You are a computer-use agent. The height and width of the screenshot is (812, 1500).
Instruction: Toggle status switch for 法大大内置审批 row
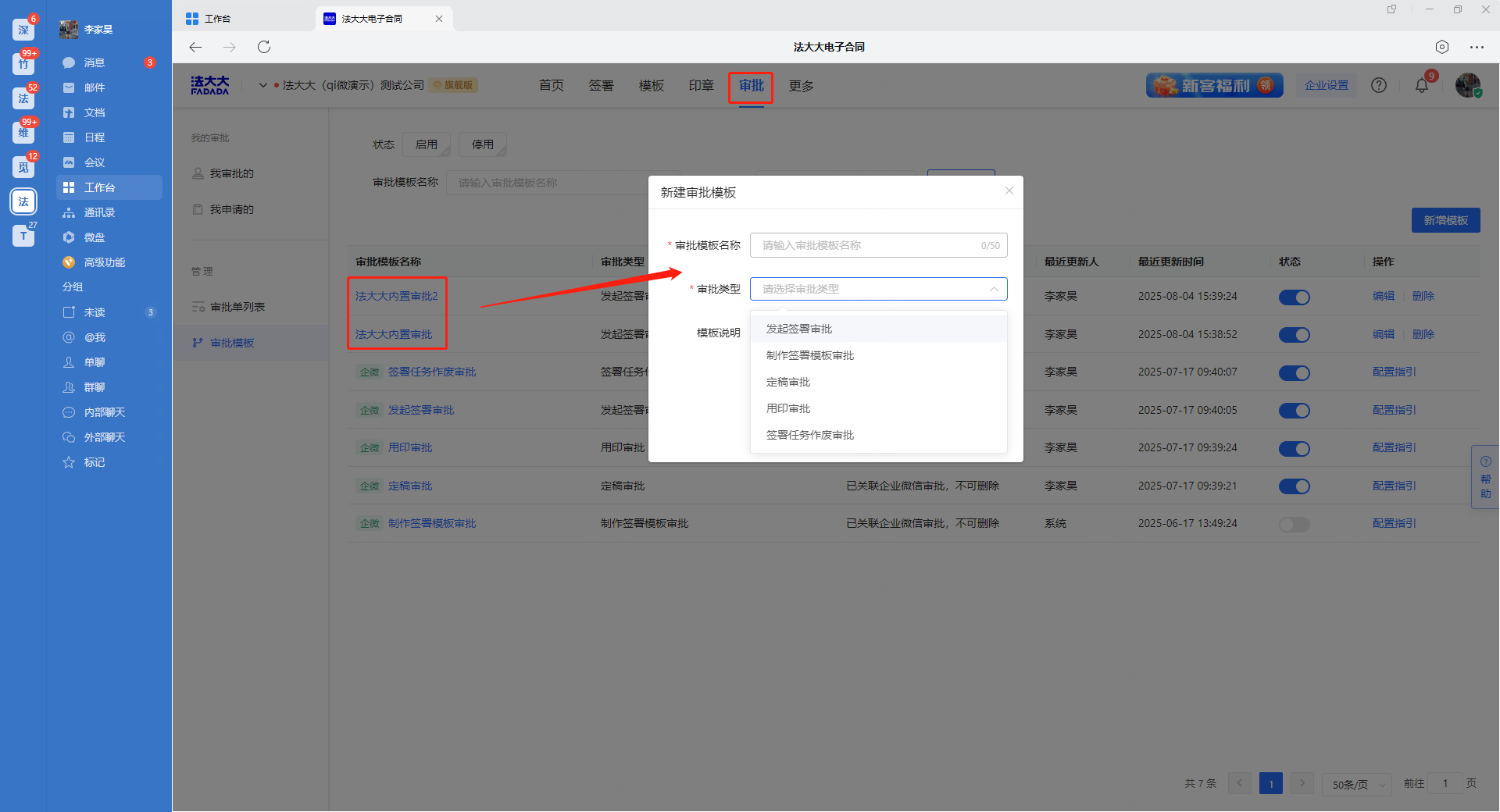(x=1295, y=335)
